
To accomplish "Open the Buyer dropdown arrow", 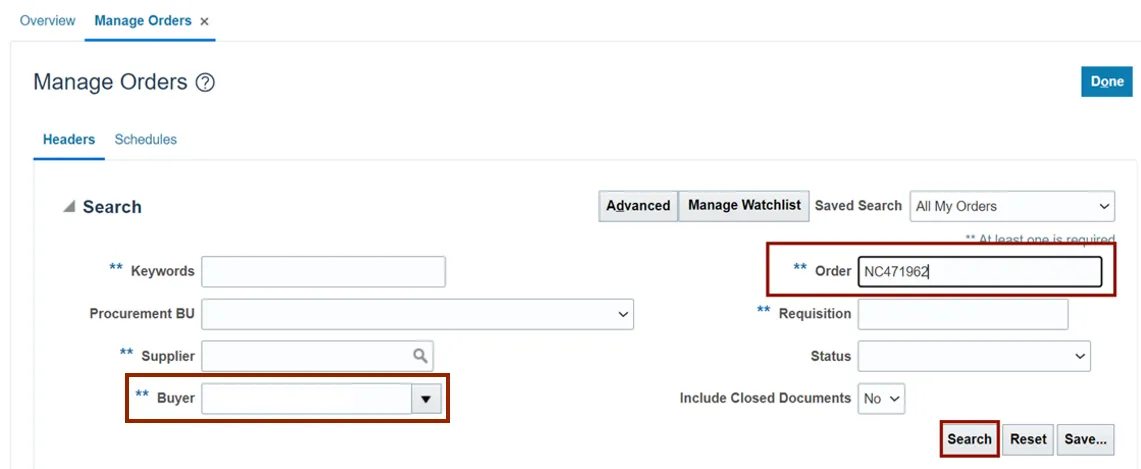I will pyautogui.click(x=426, y=399).
